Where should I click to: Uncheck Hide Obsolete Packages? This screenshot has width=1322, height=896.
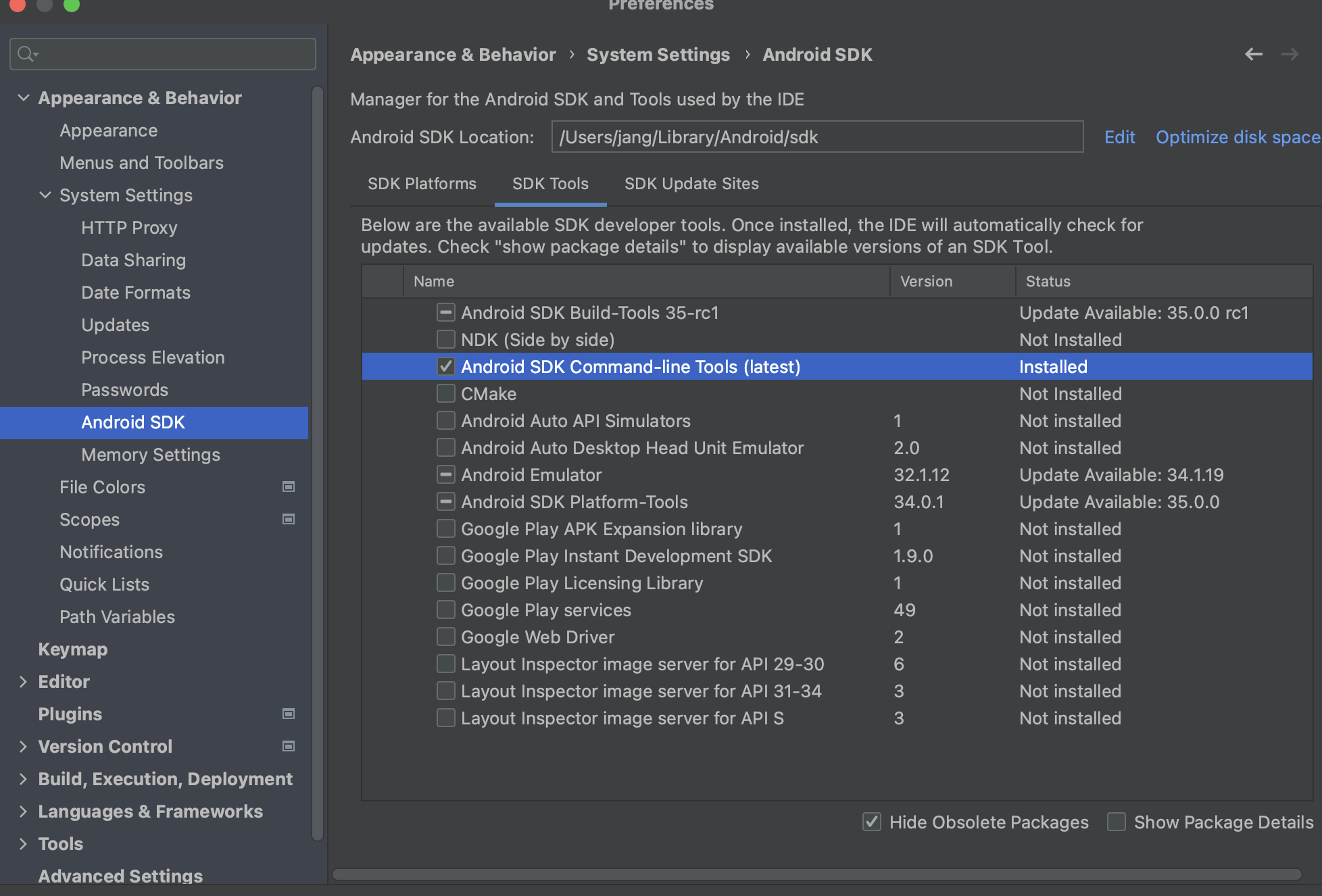pos(872,822)
